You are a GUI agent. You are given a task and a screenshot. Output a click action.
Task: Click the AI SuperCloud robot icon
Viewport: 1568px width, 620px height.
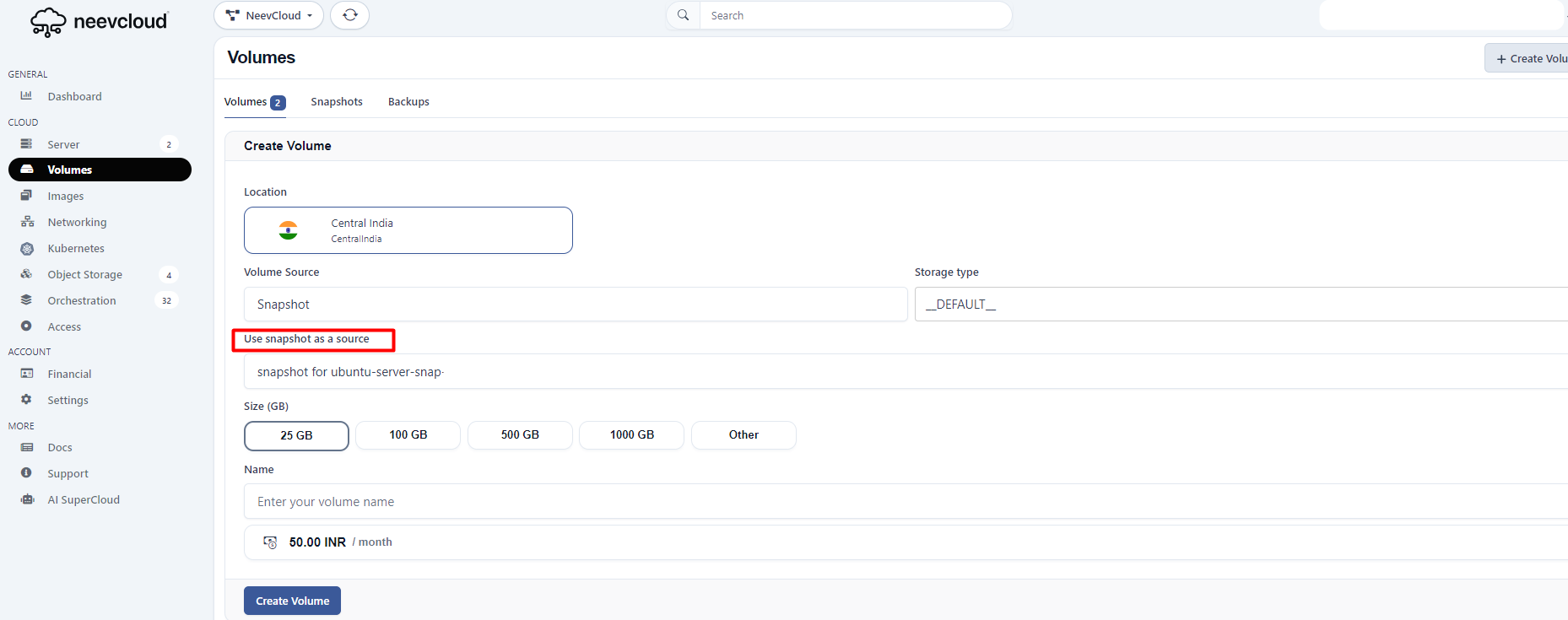[x=27, y=499]
